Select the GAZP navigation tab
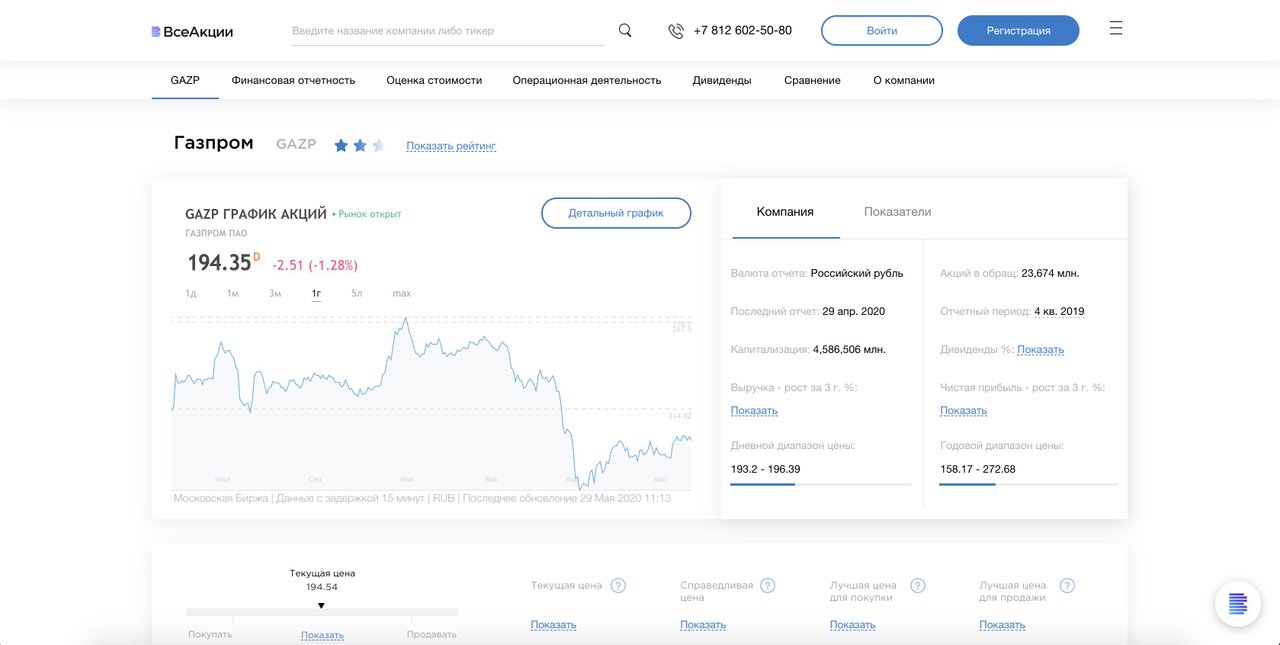1280x645 pixels. pos(185,80)
